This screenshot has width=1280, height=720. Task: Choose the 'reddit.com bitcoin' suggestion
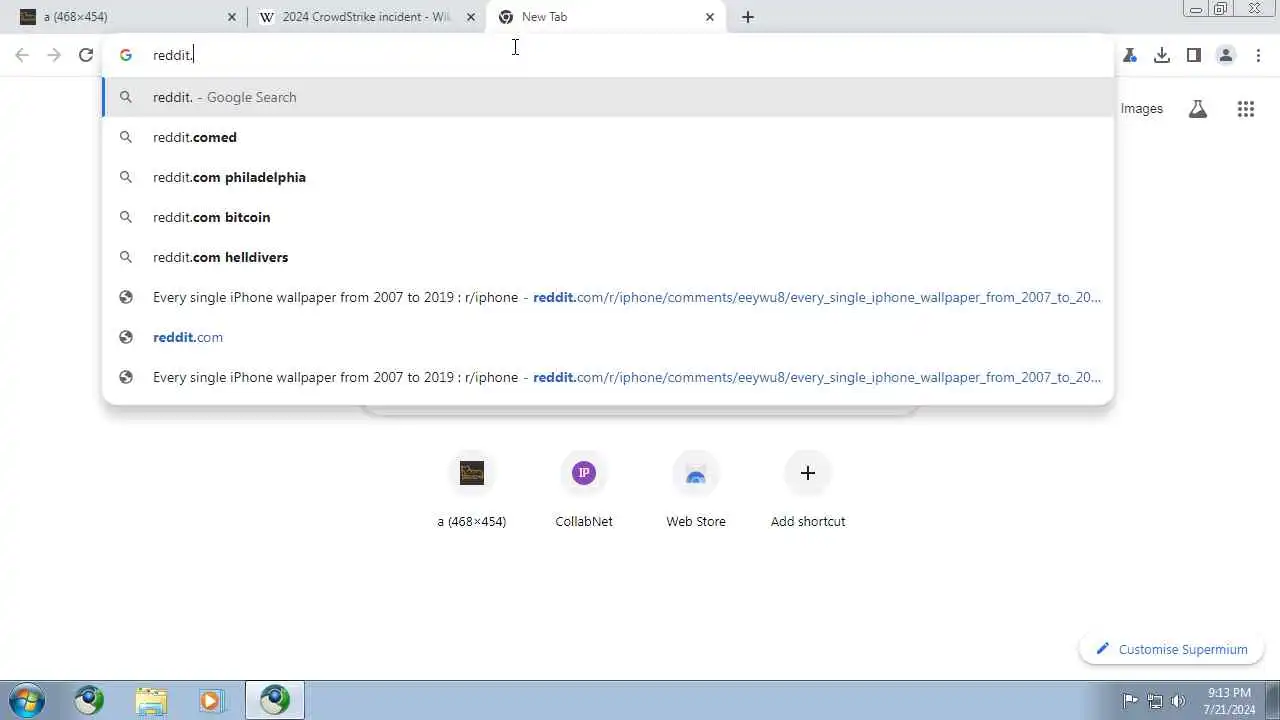(x=608, y=217)
